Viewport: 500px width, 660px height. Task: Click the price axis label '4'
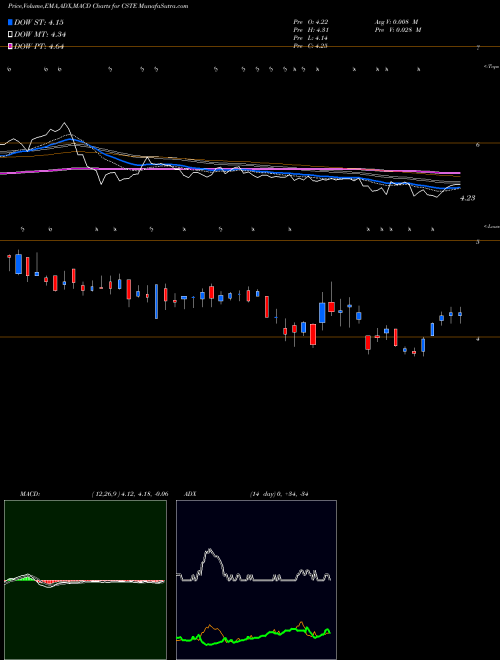click(x=478, y=338)
